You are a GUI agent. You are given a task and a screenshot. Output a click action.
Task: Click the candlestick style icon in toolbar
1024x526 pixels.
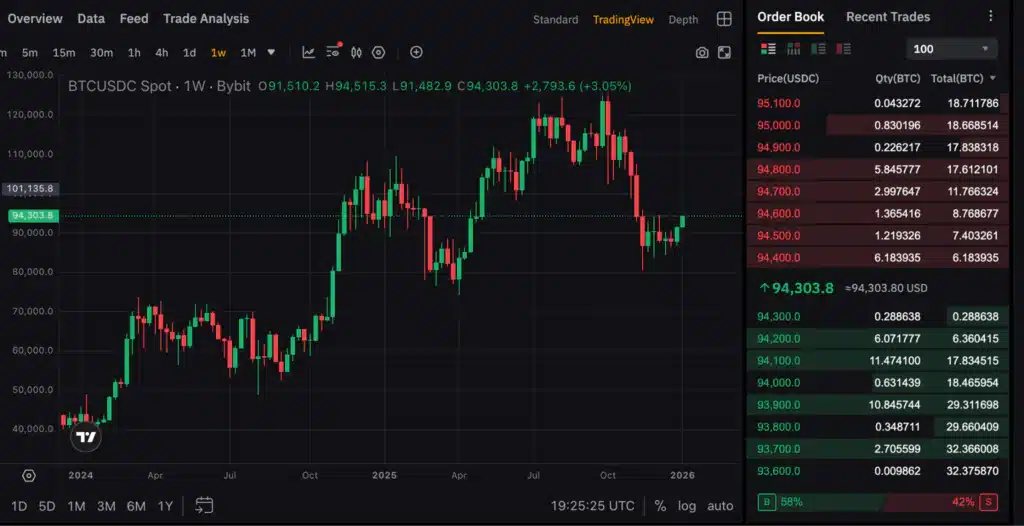click(356, 52)
